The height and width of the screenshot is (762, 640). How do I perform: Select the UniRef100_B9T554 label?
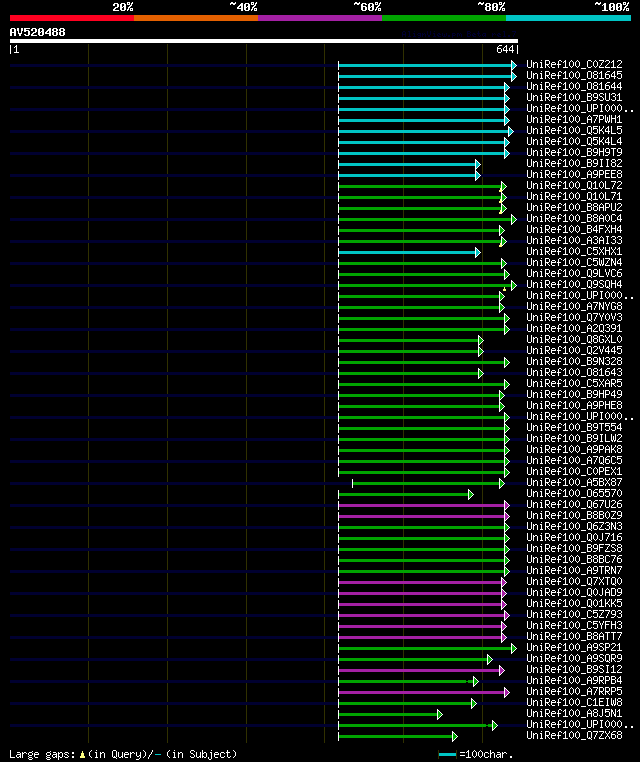click(574, 427)
